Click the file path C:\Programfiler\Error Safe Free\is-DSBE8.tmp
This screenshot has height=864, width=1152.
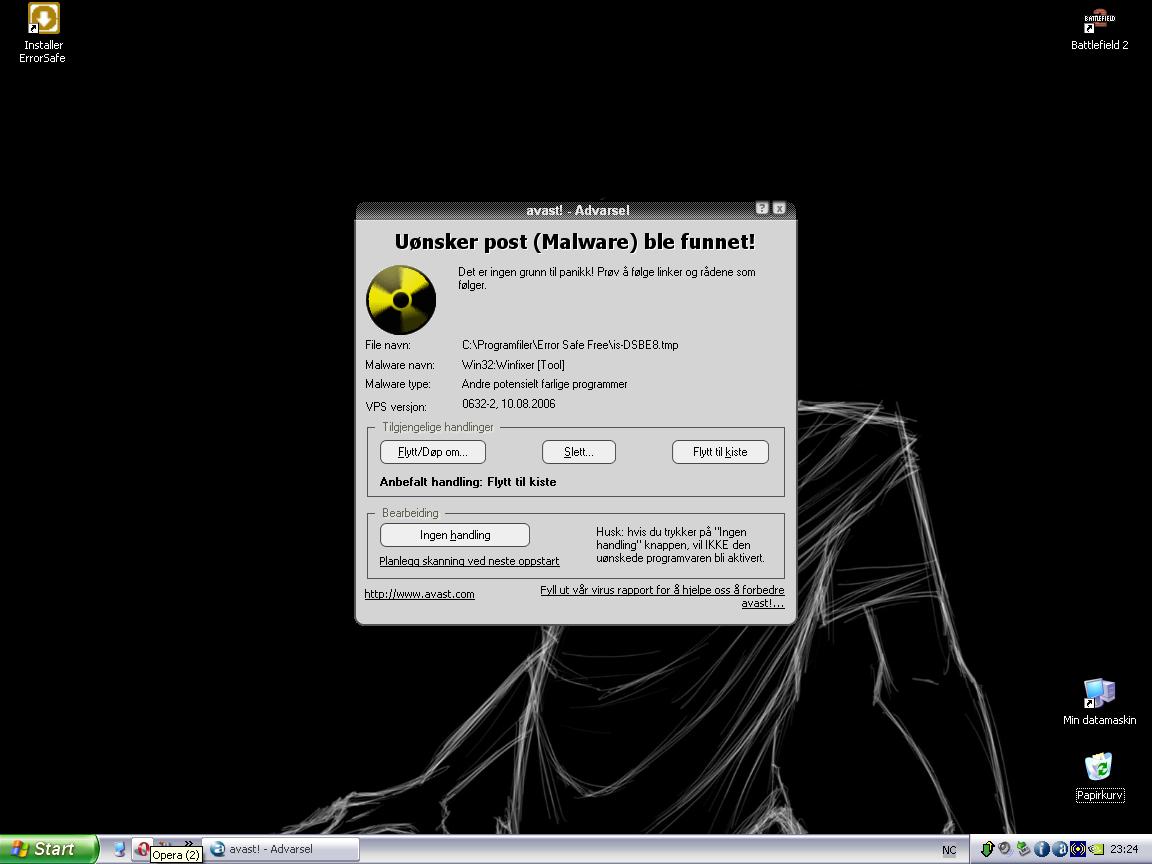570,345
